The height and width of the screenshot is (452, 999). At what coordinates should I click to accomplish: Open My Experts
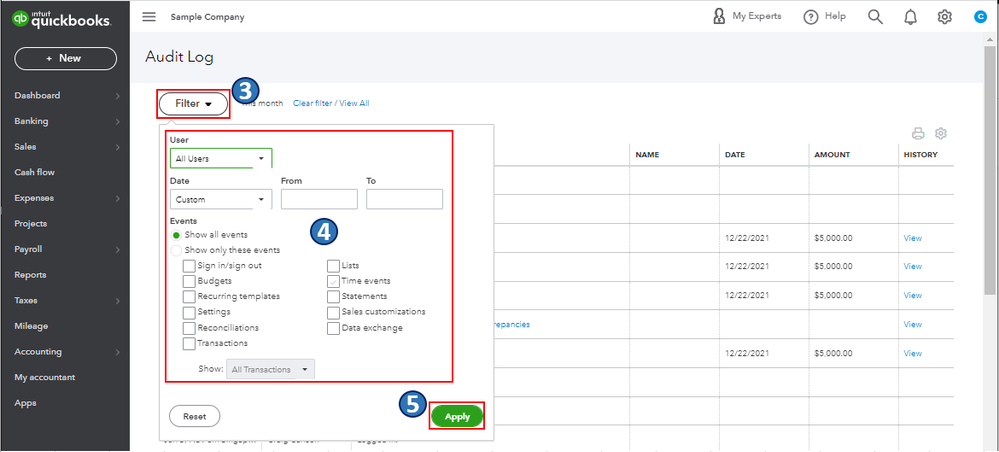747,17
